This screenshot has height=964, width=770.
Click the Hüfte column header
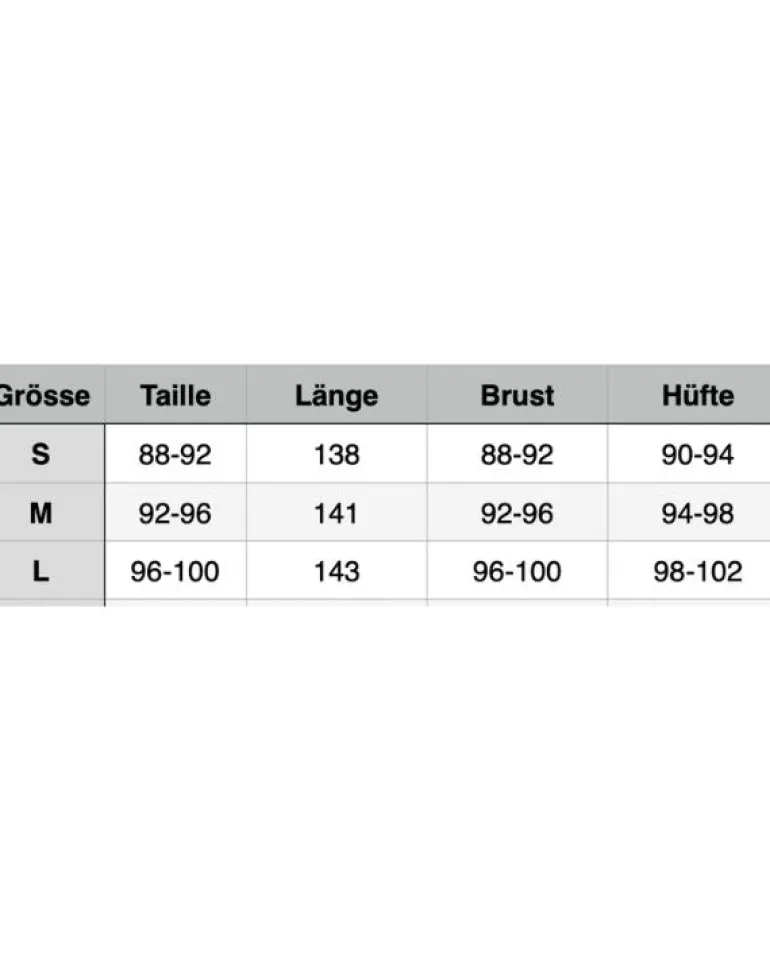pos(698,395)
